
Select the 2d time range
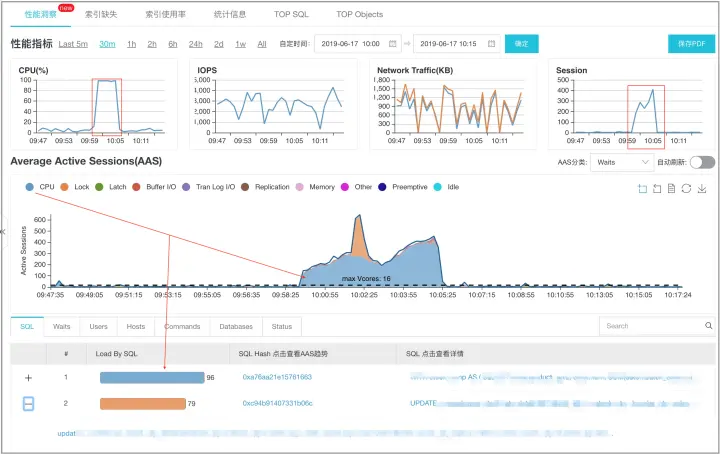click(x=219, y=44)
